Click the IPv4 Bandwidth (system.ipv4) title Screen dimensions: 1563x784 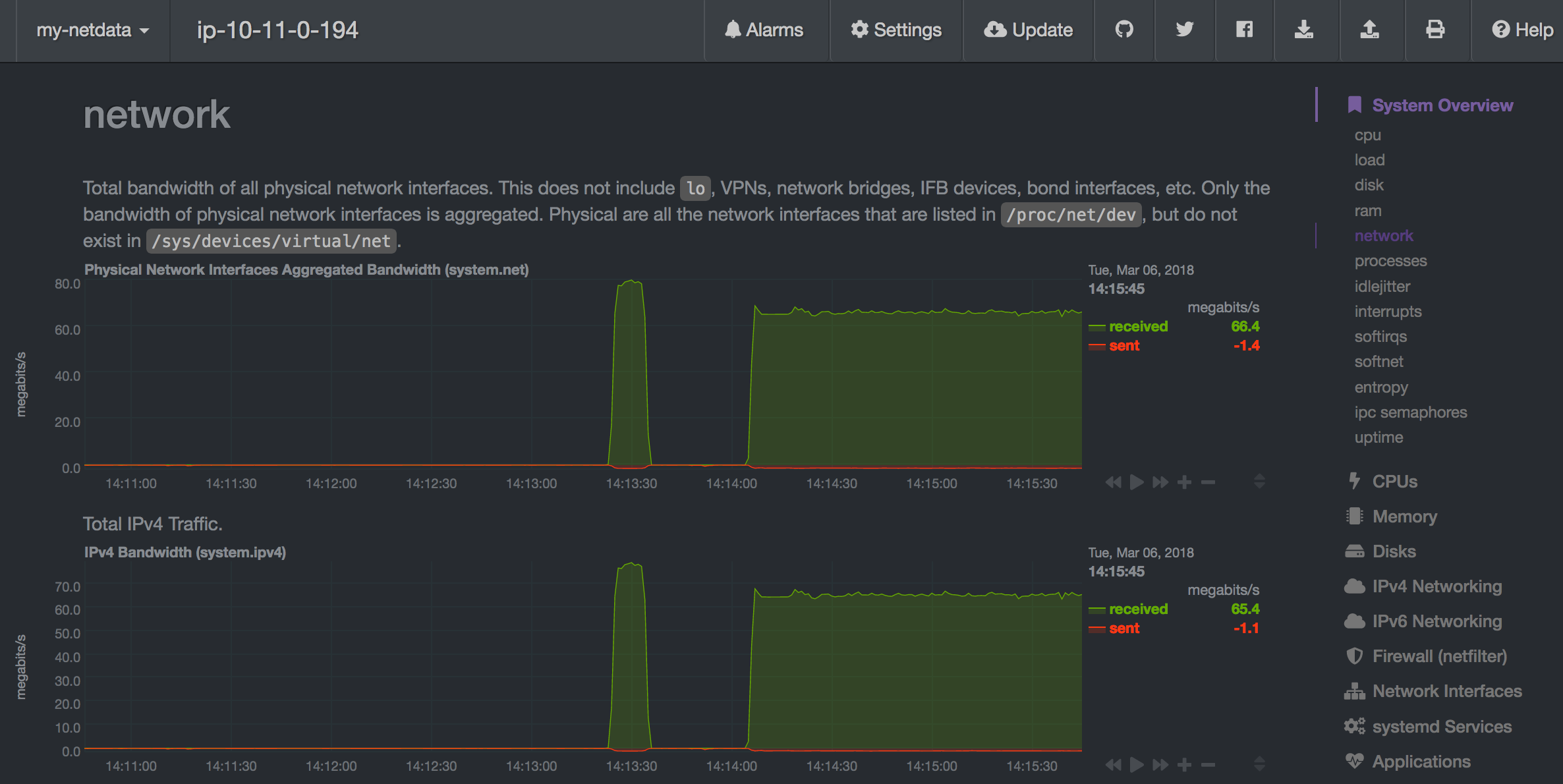185,553
